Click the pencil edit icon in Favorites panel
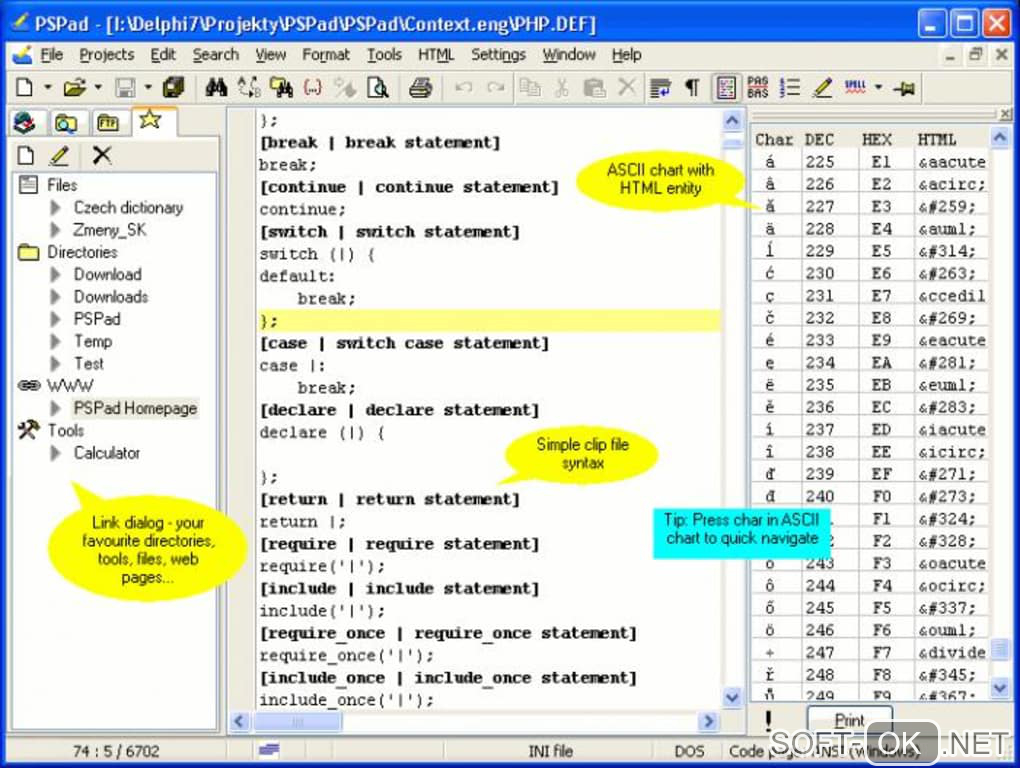The image size is (1020, 768). click(60, 155)
